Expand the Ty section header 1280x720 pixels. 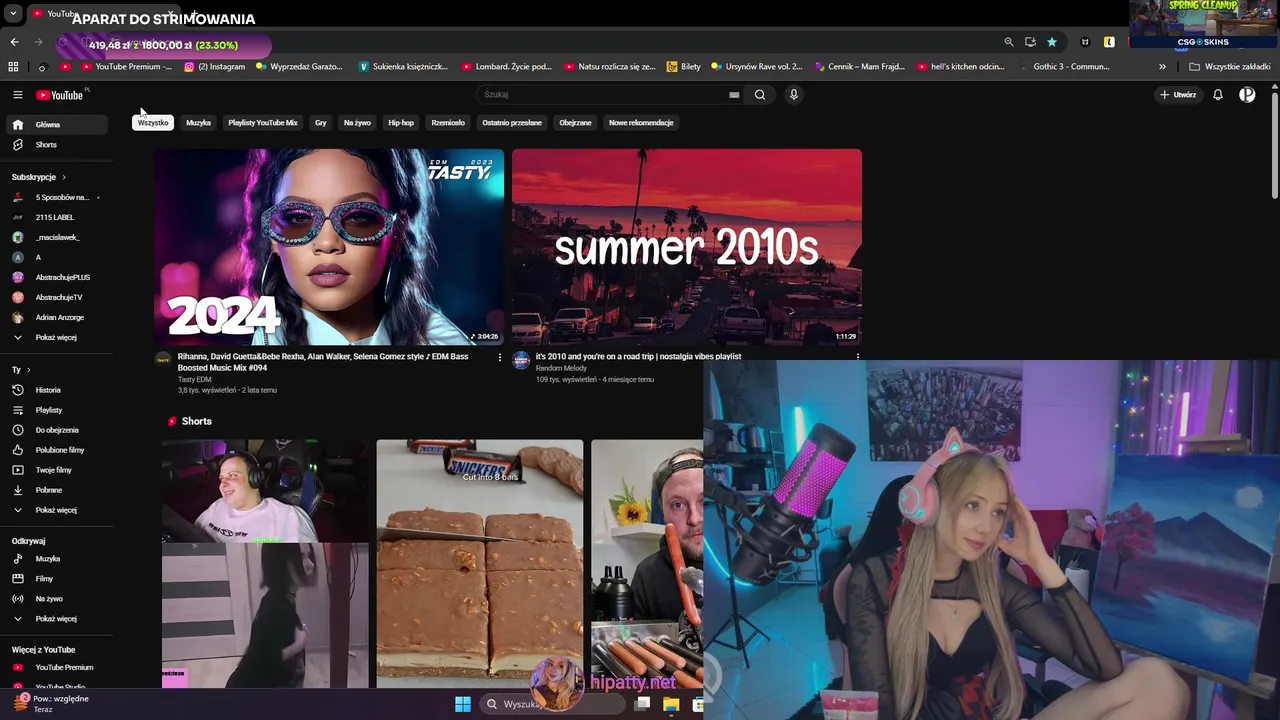tap(20, 370)
